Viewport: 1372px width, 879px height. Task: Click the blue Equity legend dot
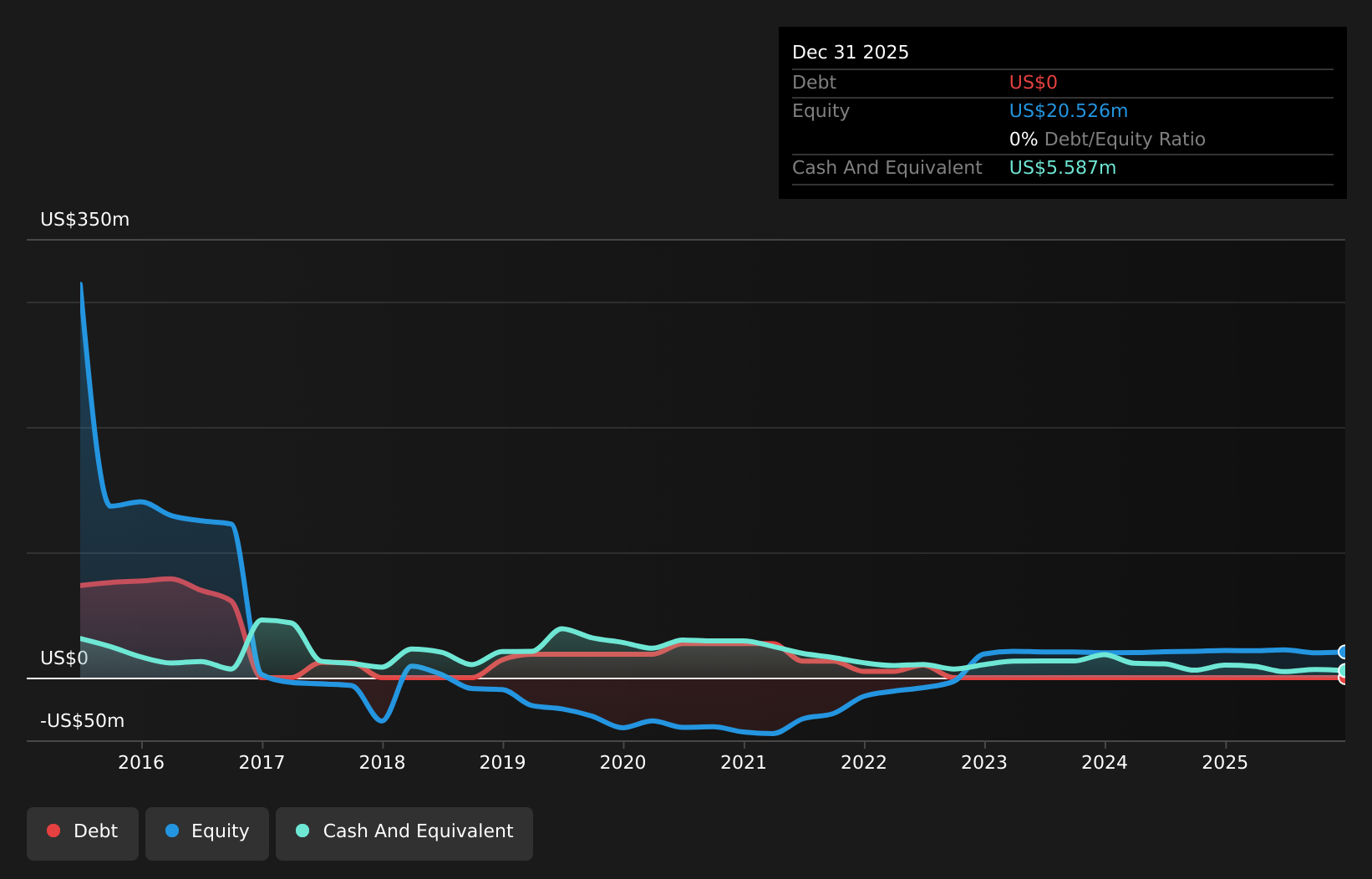coord(172,831)
